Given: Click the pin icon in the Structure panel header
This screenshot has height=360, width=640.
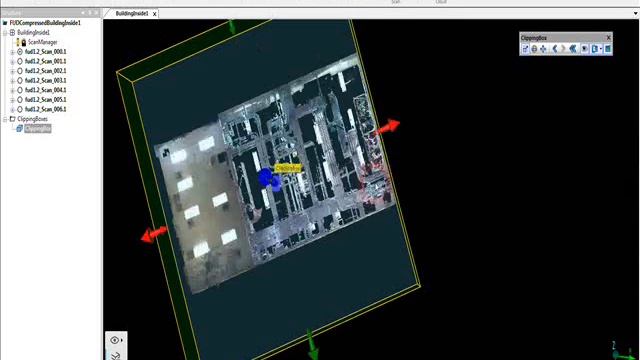Looking at the screenshot, I should point(90,13).
